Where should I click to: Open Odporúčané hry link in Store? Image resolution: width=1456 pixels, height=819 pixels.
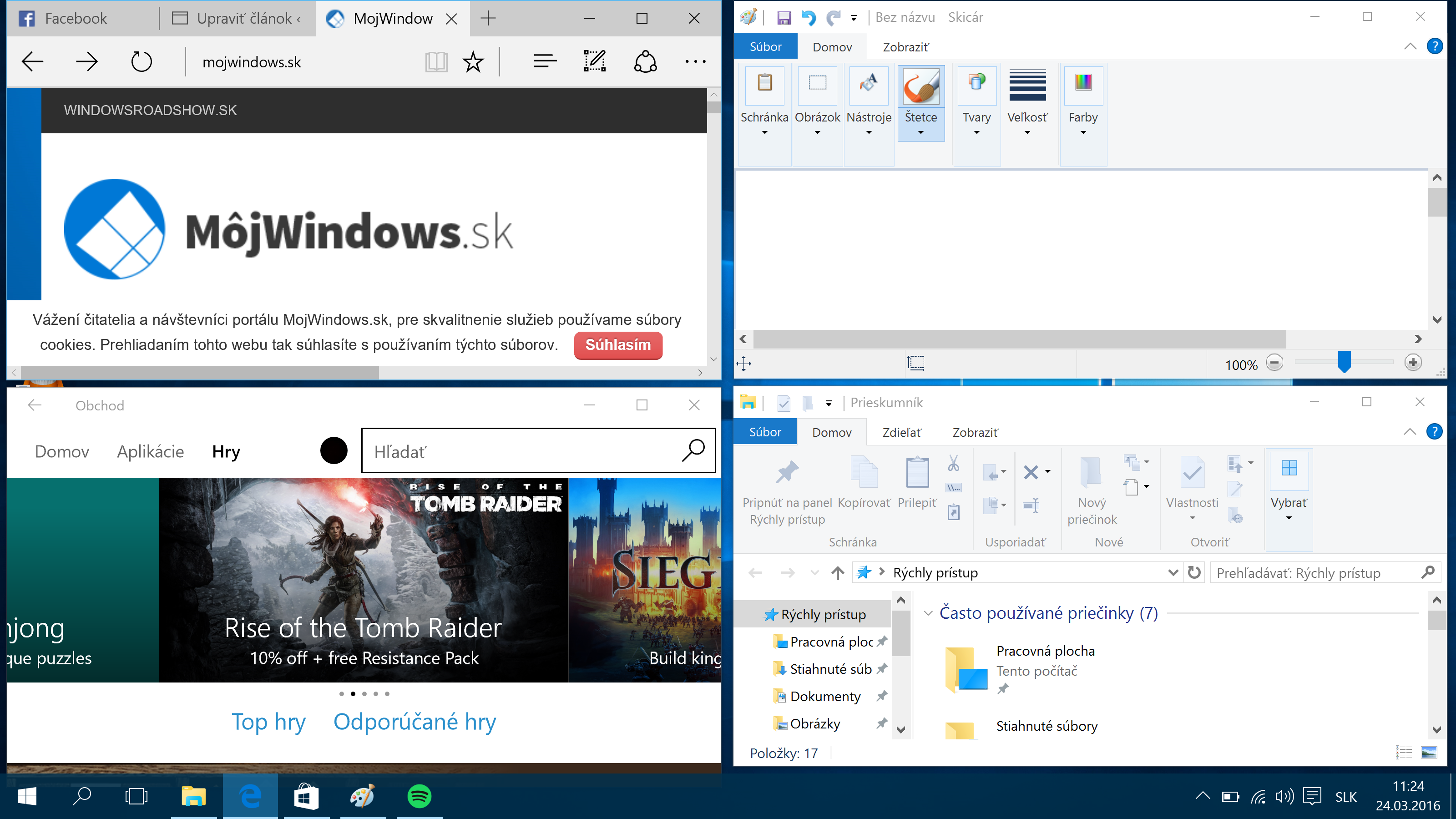pyautogui.click(x=415, y=722)
